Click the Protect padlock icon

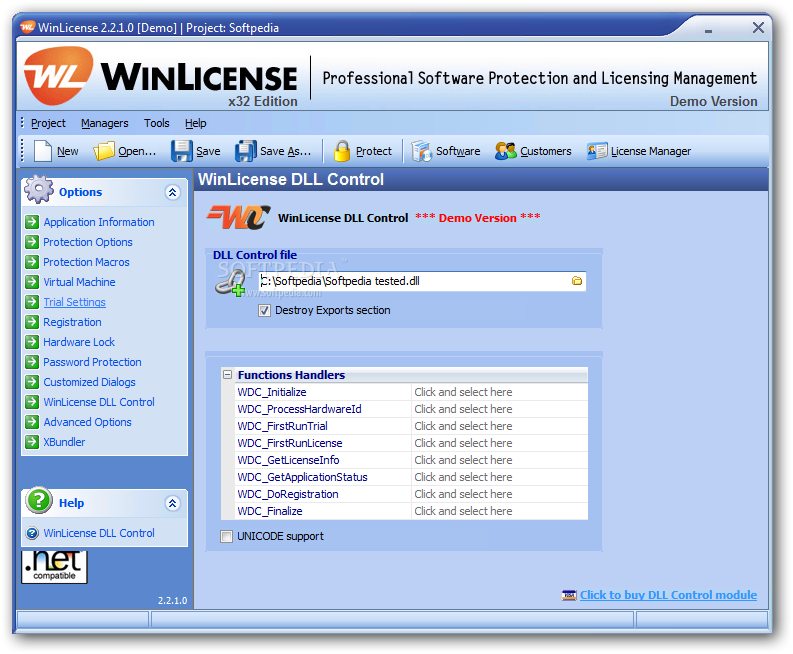342,151
